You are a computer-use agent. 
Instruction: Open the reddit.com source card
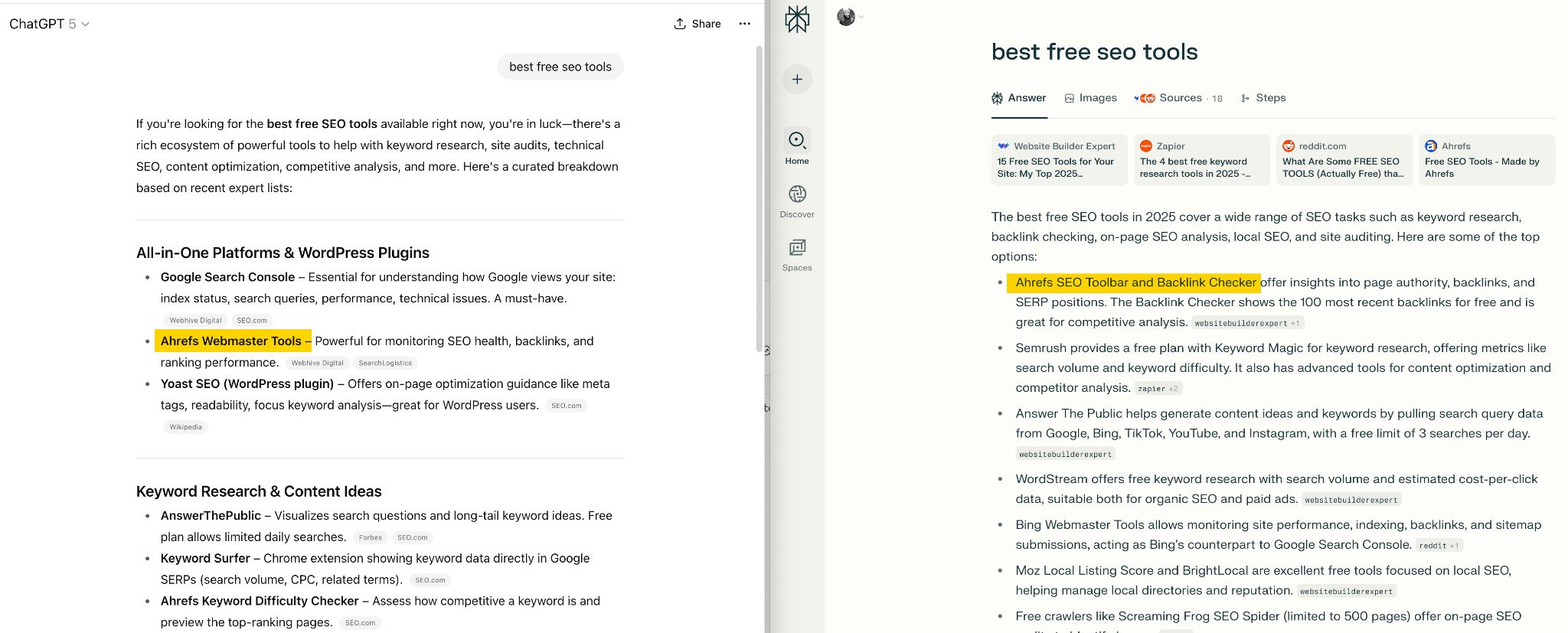click(x=1344, y=160)
